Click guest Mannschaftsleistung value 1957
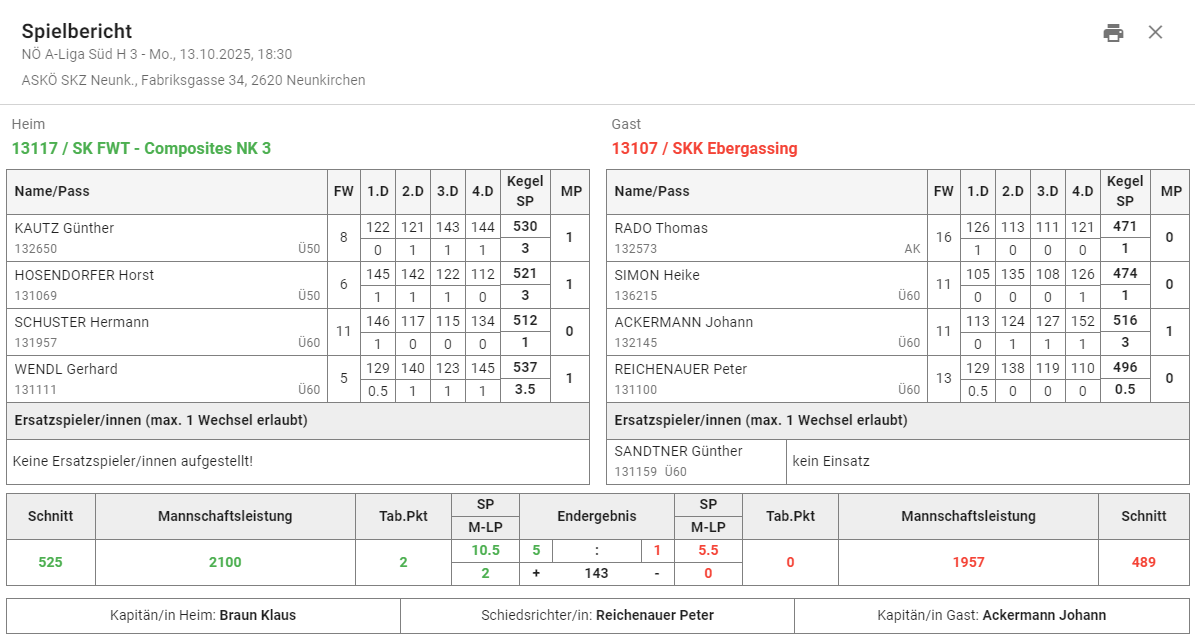1195x641 pixels. tap(968, 562)
